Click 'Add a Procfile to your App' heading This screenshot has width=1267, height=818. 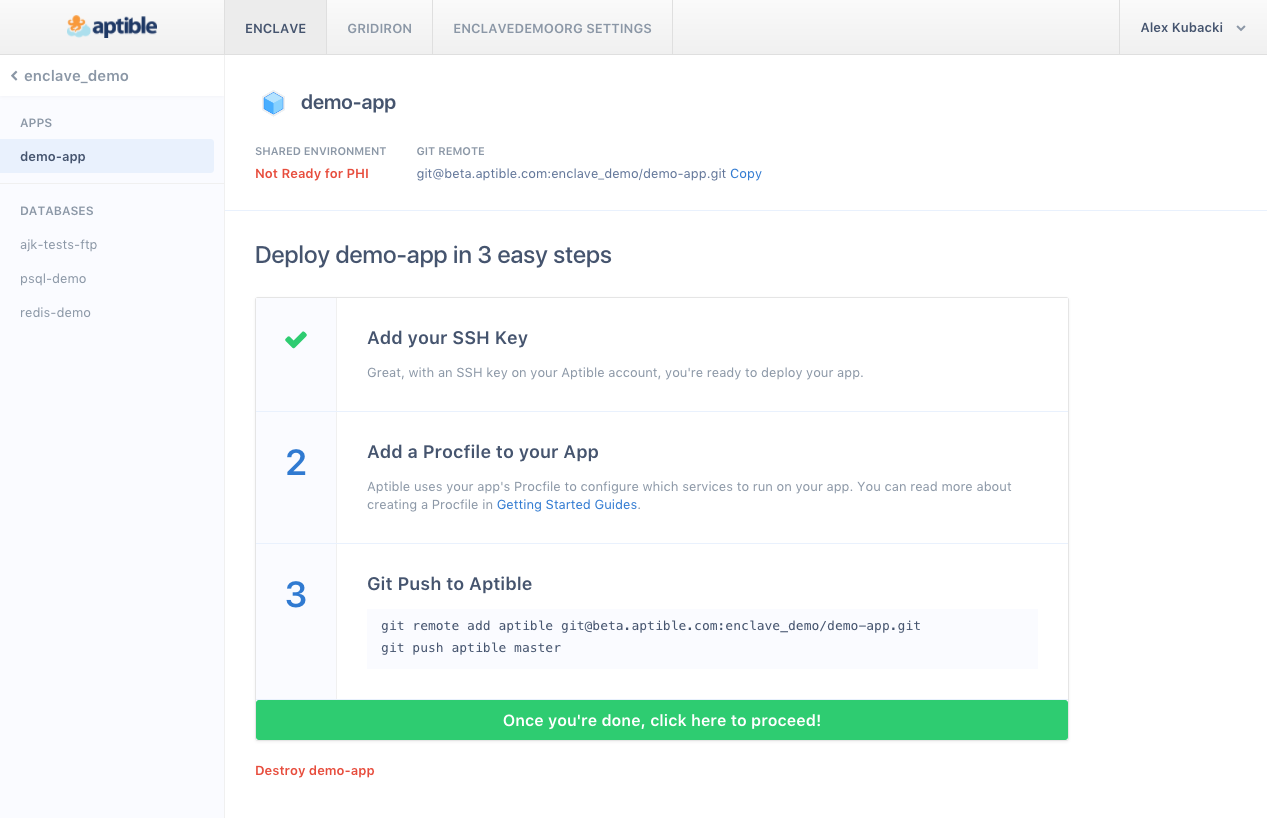(483, 452)
